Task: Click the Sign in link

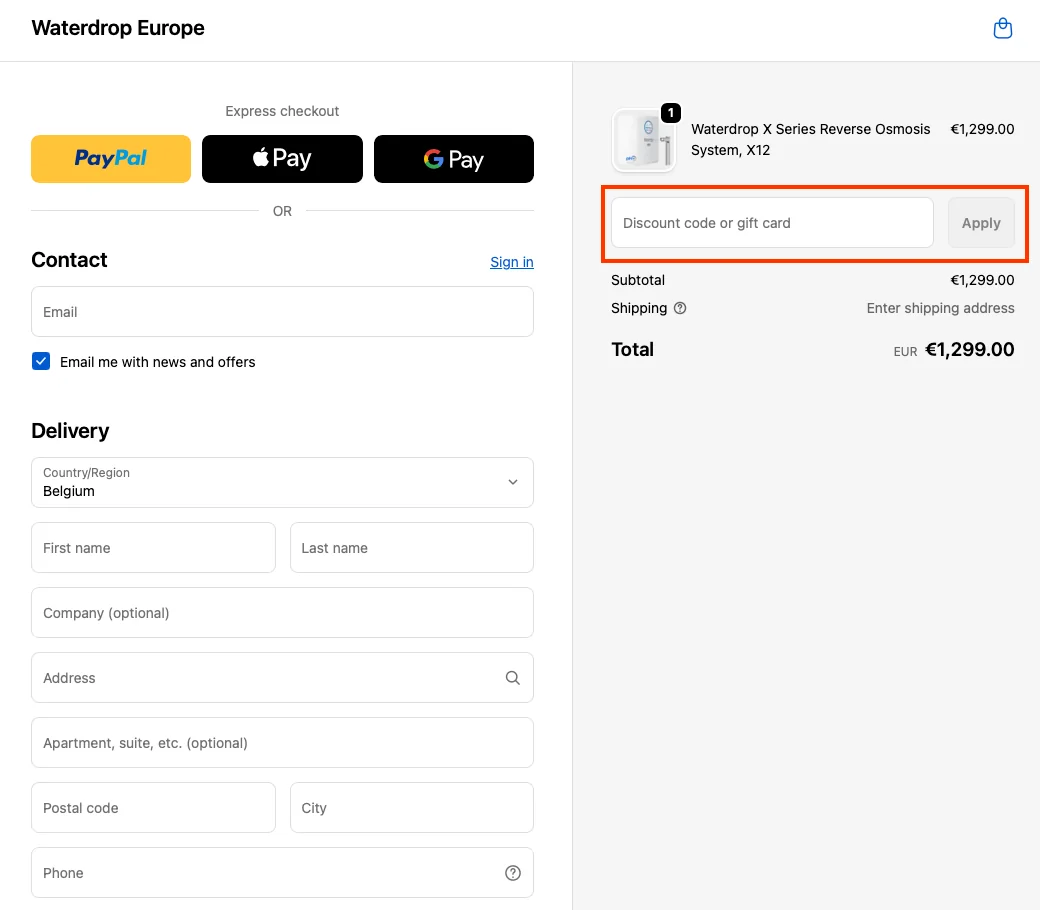Action: pos(511,262)
